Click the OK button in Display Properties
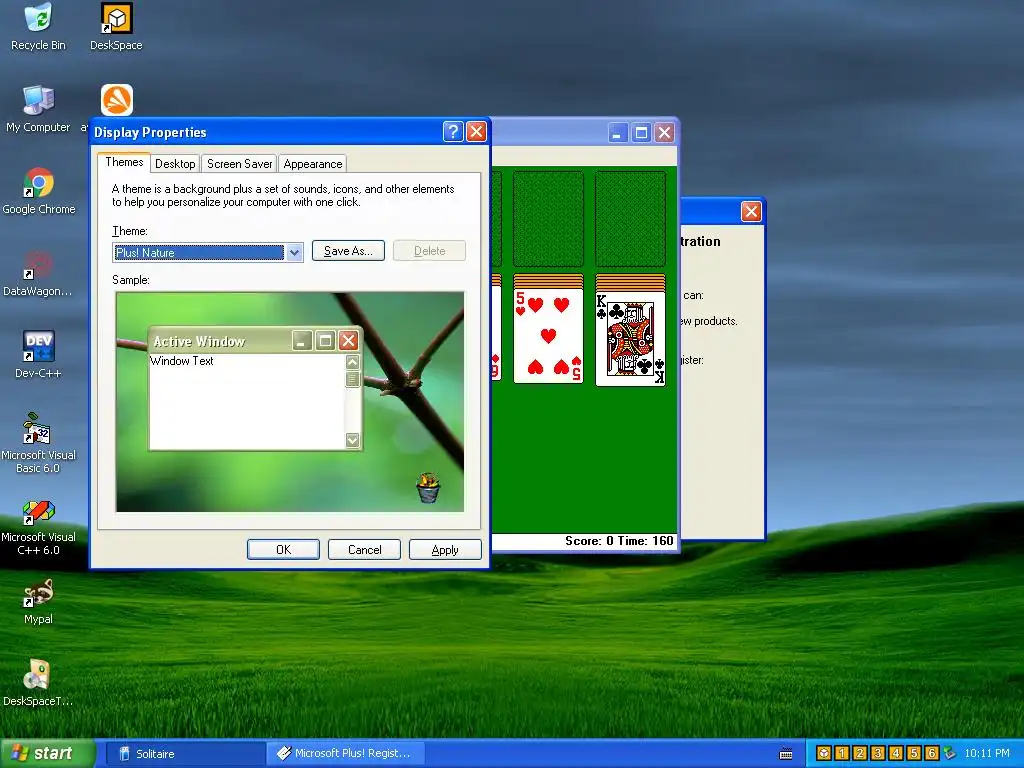The image size is (1024, 768). (283, 550)
